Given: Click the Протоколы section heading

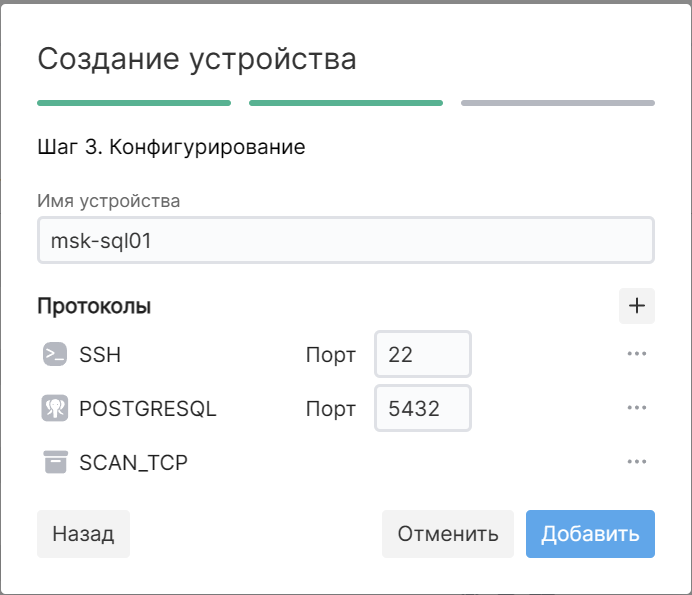Looking at the screenshot, I should pos(94,306).
